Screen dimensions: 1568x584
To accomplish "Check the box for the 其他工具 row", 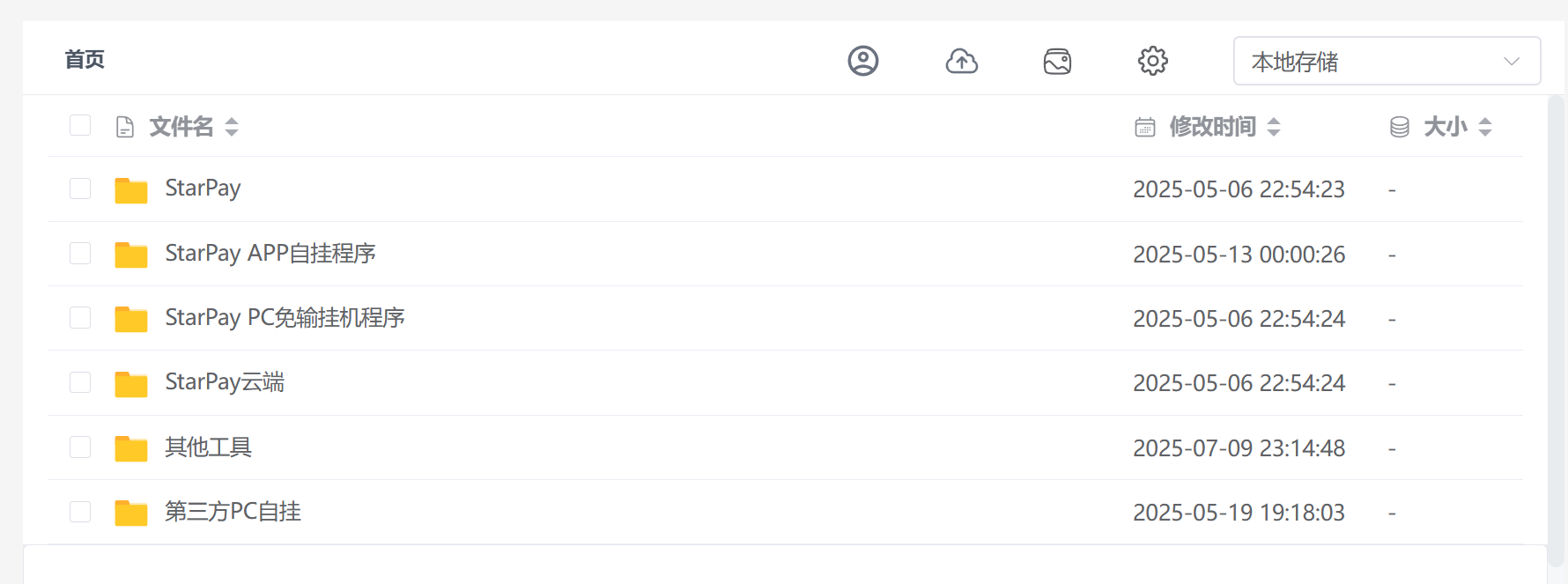I will (80, 447).
